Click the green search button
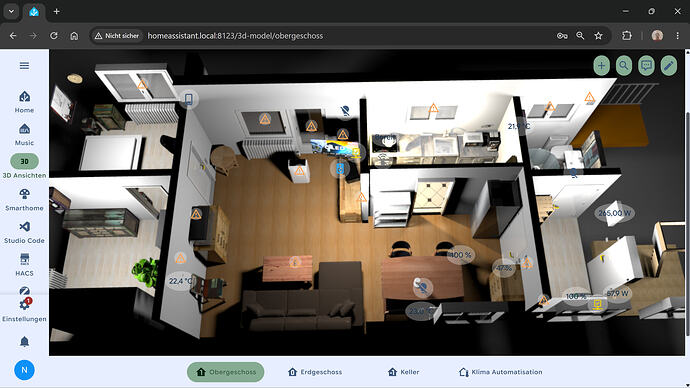The height and width of the screenshot is (388, 690). tap(624, 66)
